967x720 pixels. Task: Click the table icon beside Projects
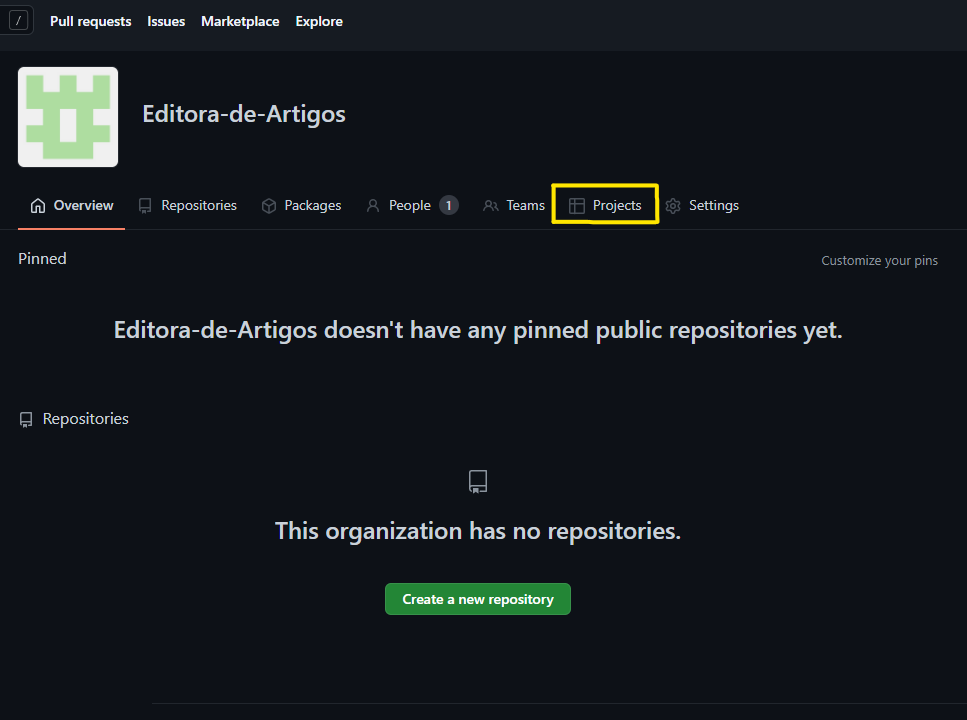point(577,206)
